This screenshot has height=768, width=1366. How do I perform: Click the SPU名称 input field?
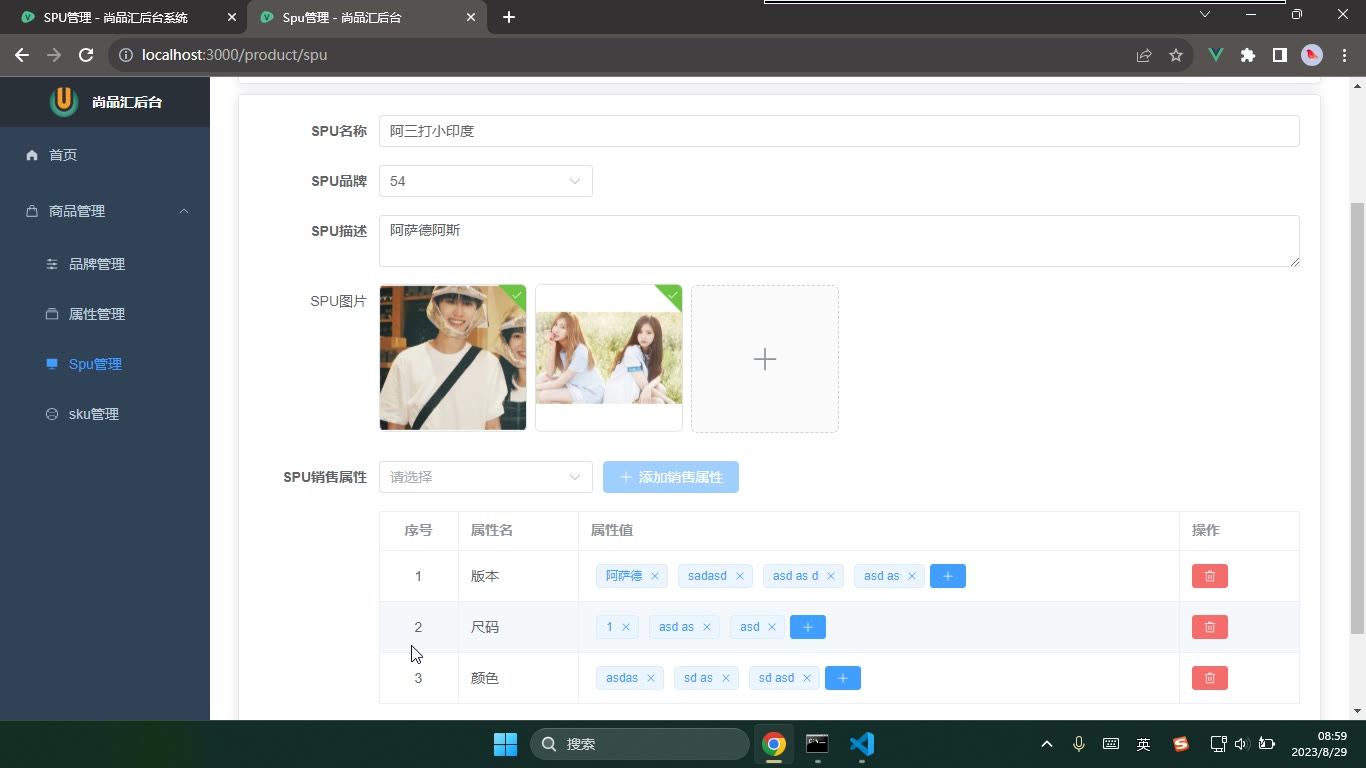(839, 131)
